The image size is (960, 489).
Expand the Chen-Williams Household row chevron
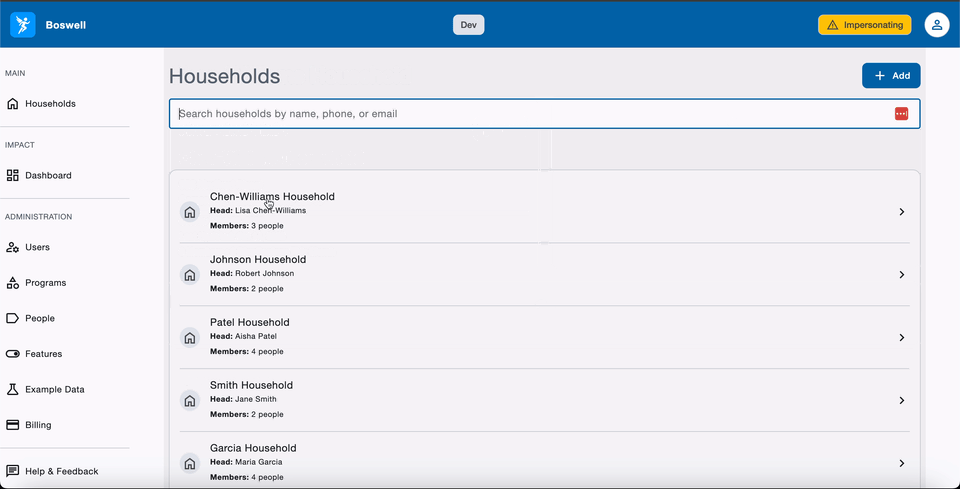[x=901, y=212]
